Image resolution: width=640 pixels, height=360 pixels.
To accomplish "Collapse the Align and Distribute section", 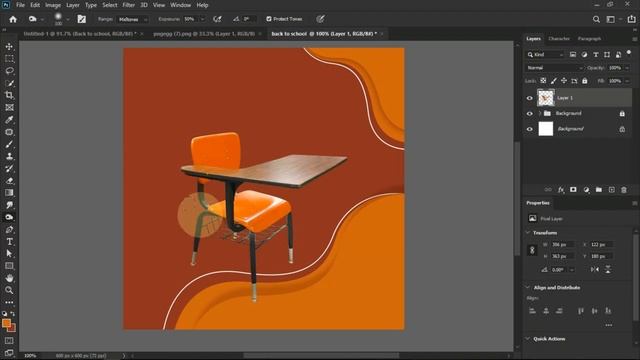I will (528, 287).
